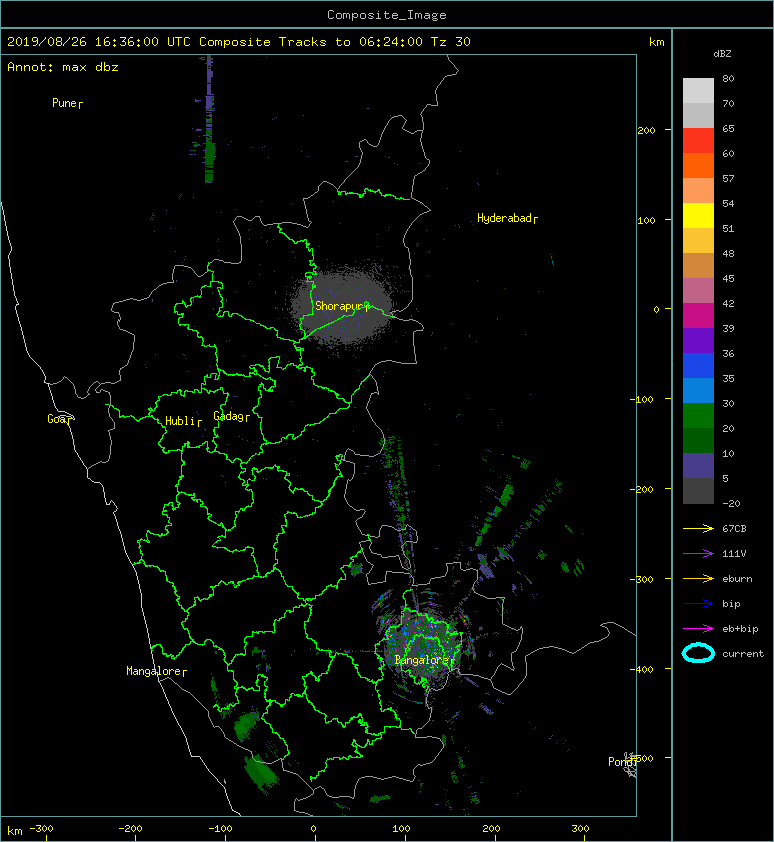774x842 pixels.
Task: Click the 20 dBZ dark green swatch
Action: [x=698, y=440]
